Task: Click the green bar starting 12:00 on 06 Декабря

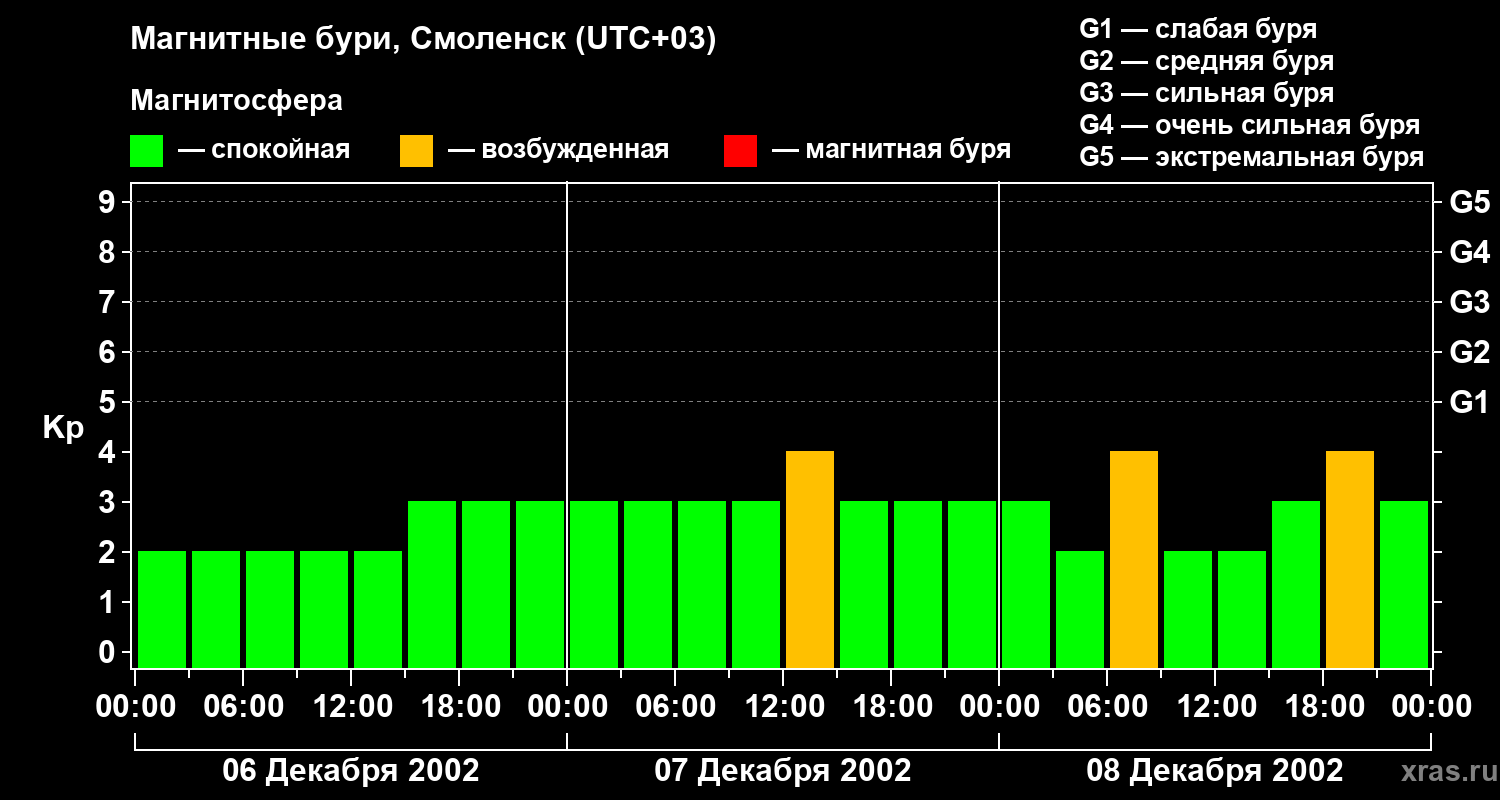Action: [x=378, y=610]
